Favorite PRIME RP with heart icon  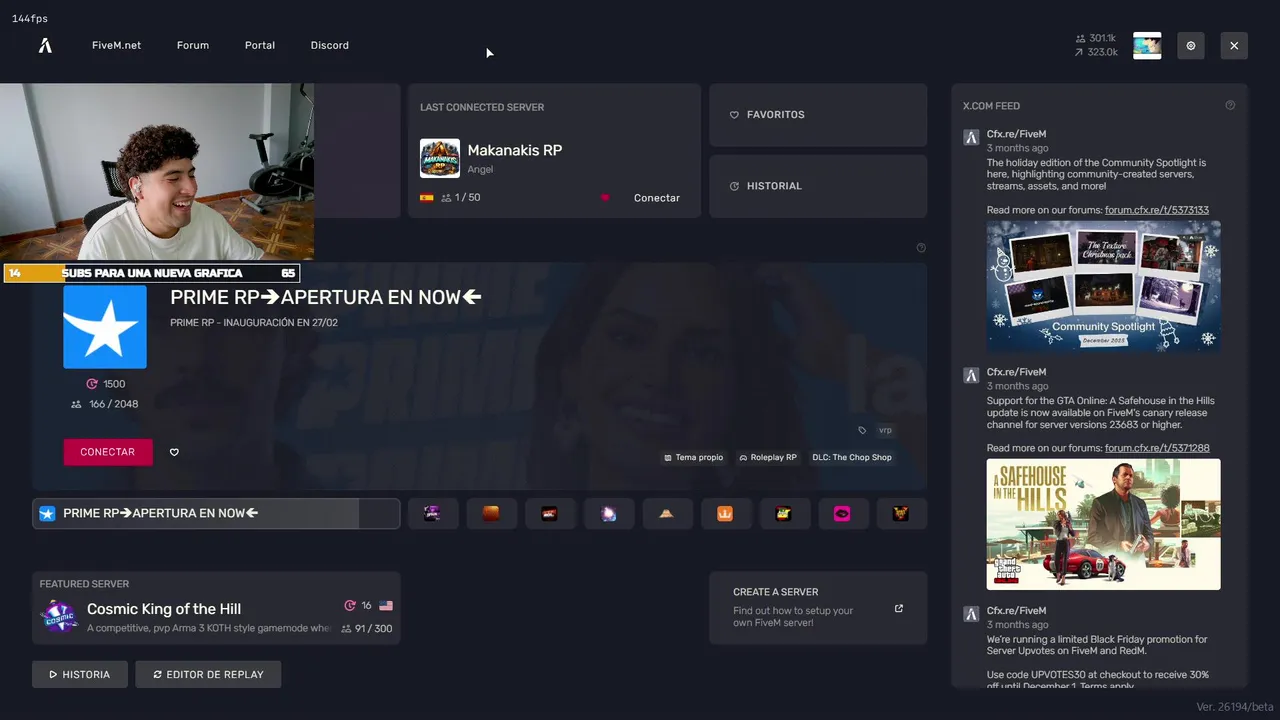[x=174, y=452]
